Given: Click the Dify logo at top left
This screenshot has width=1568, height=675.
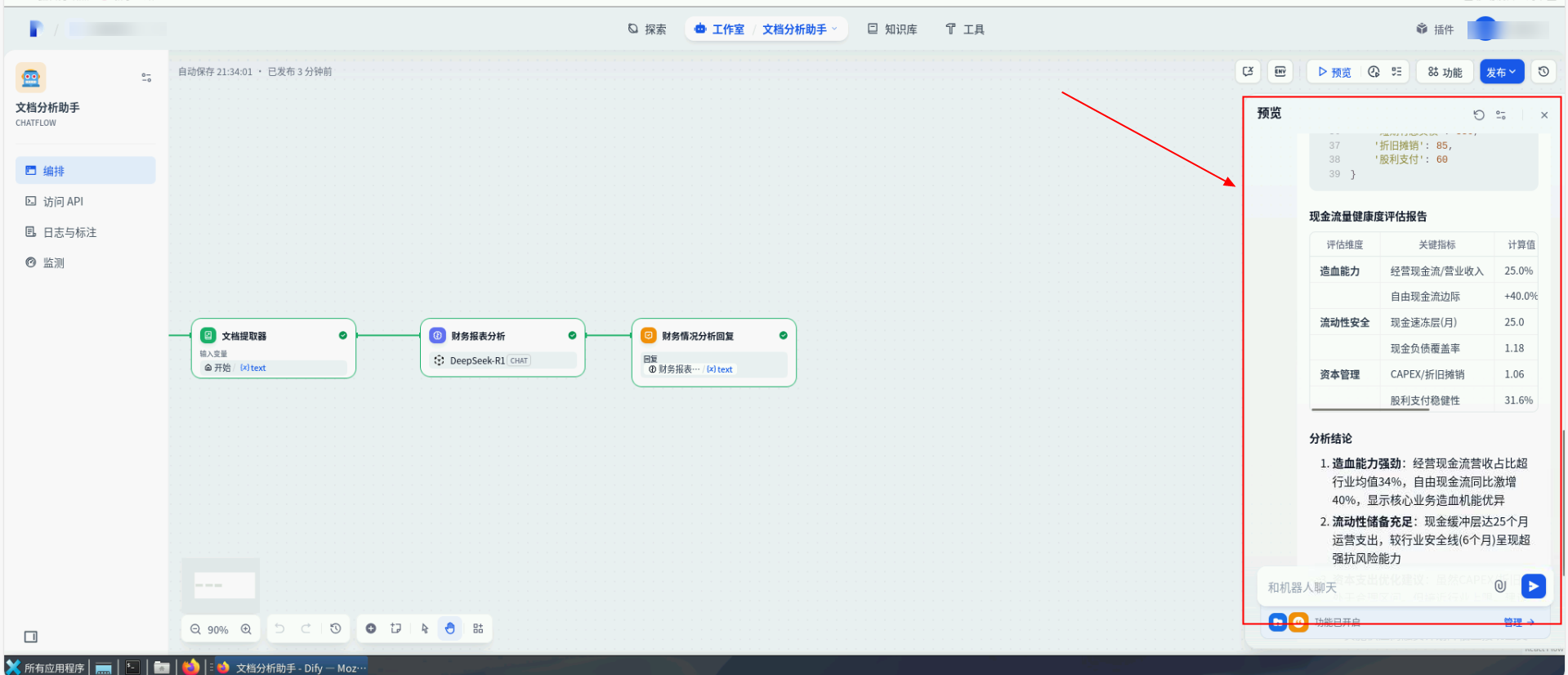Looking at the screenshot, I should (35, 29).
